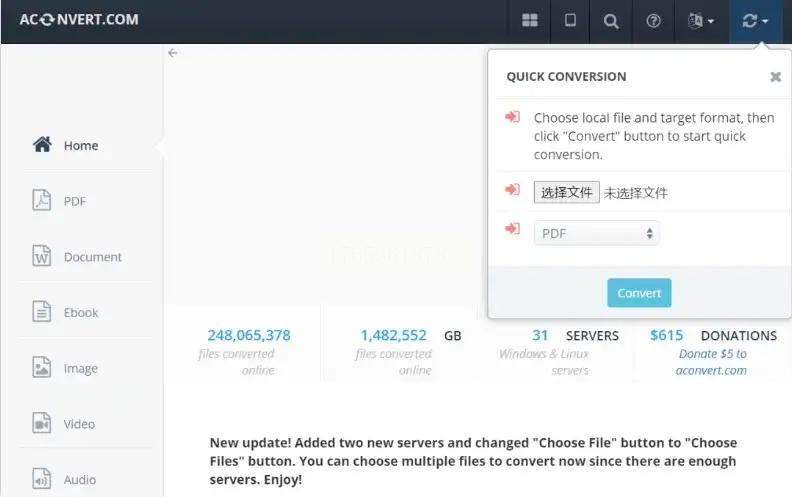This screenshot has width=792, height=497.
Task: Open the Ebook converter icon
Action: (x=42, y=312)
